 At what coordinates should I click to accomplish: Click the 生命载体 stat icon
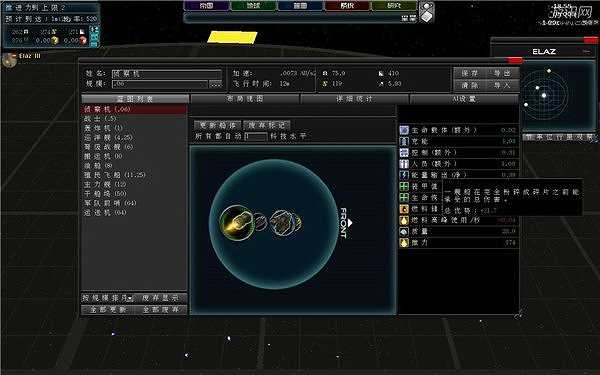pyautogui.click(x=404, y=130)
